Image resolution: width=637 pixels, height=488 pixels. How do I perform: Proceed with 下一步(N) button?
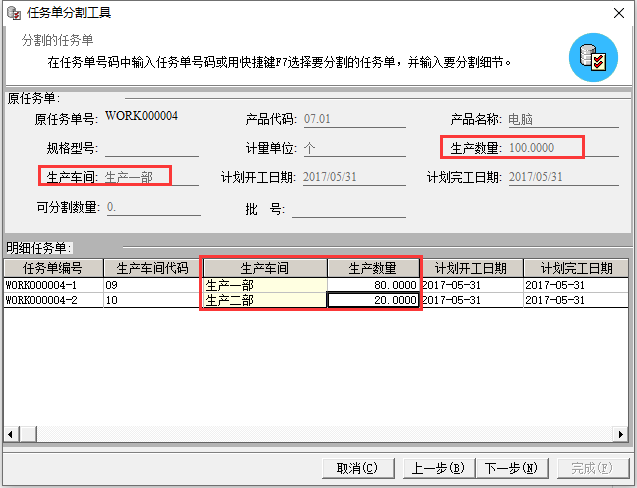tap(510, 468)
